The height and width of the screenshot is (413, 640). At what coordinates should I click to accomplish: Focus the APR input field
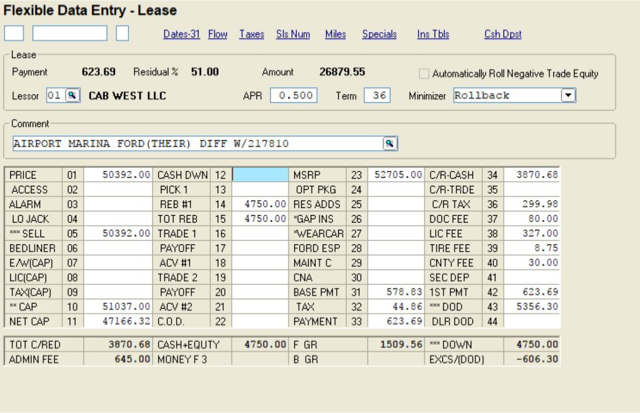coord(294,95)
